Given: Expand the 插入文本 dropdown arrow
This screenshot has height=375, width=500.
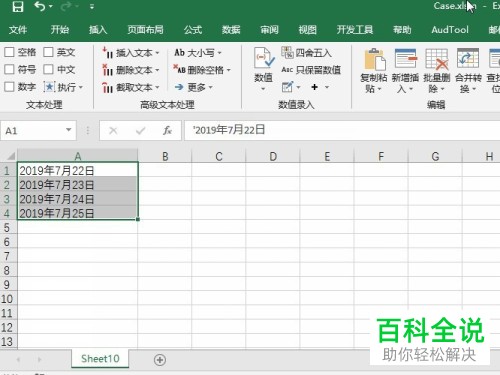Looking at the screenshot, I should pyautogui.click(x=157, y=53).
